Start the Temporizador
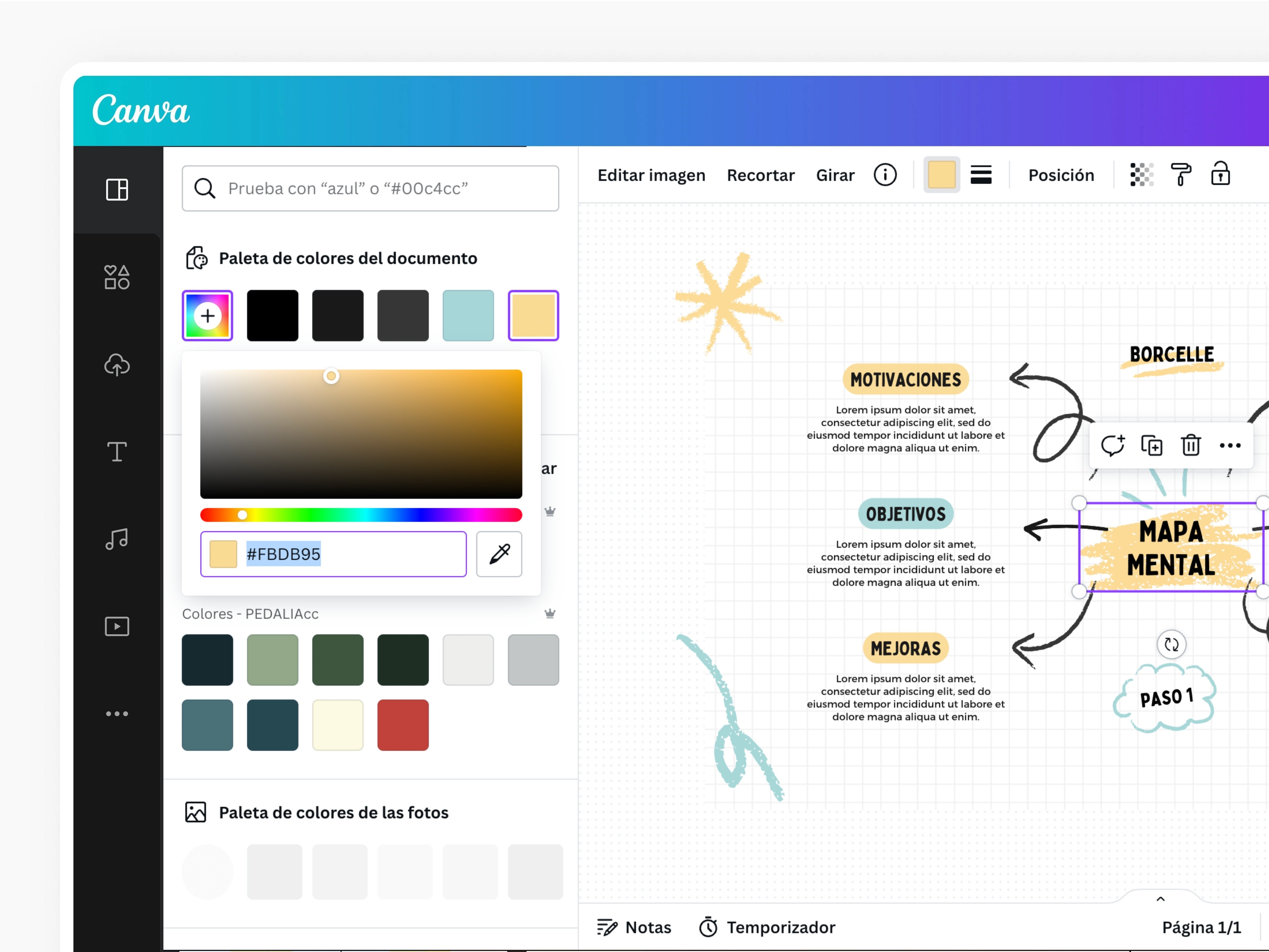Image resolution: width=1269 pixels, height=952 pixels. coord(767,927)
